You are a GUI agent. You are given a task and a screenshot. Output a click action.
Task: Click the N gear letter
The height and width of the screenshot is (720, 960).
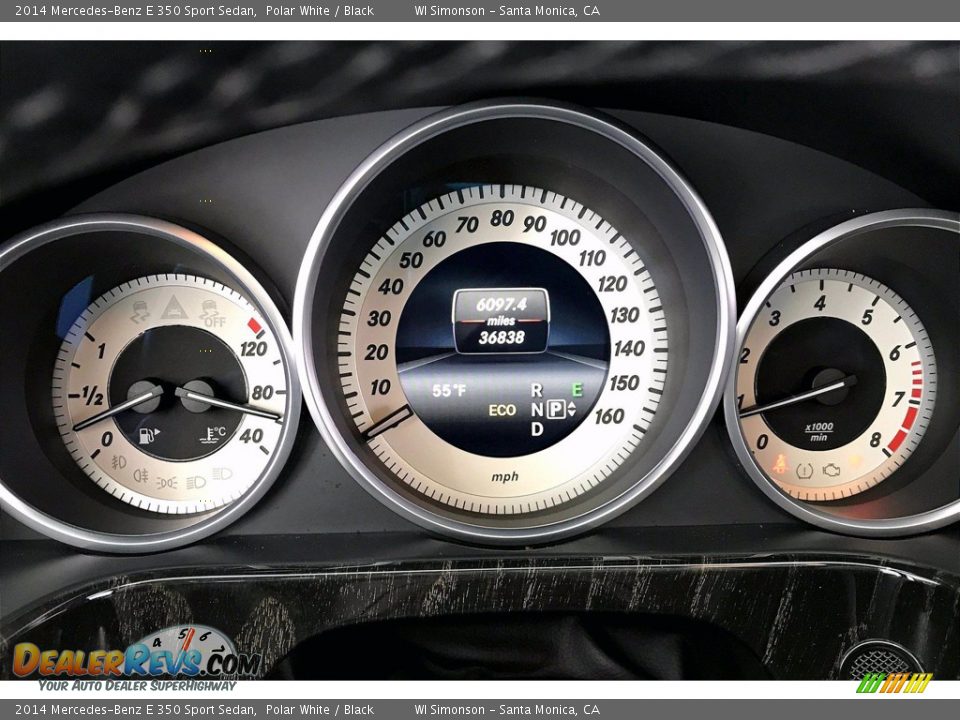click(536, 409)
